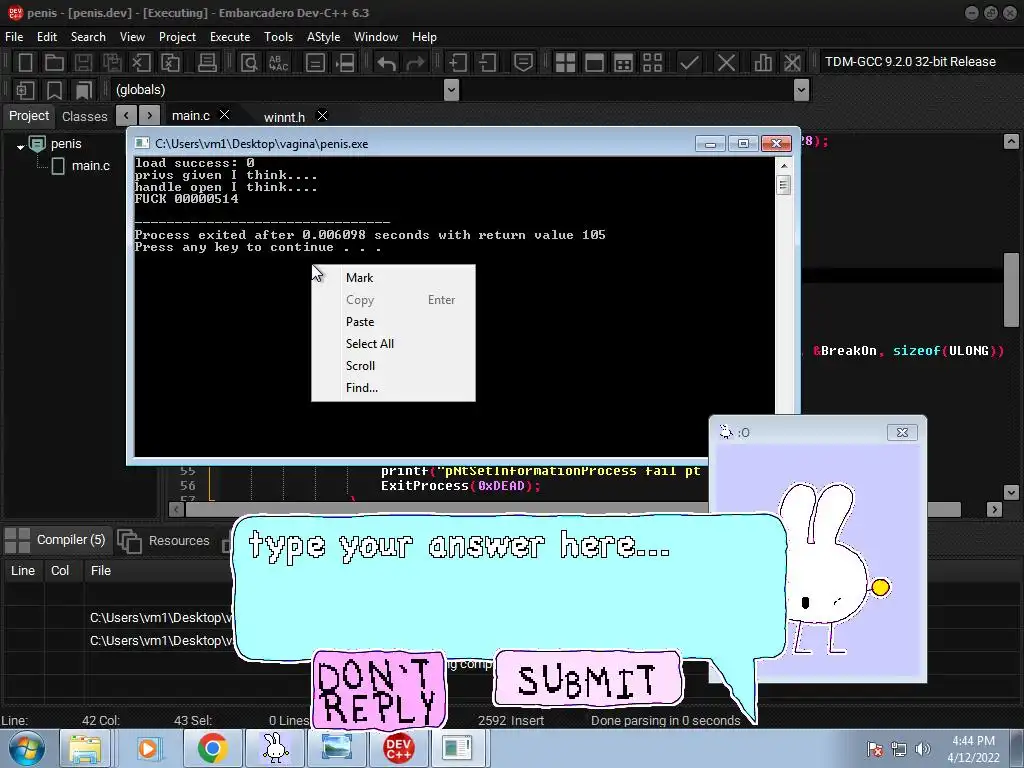
Task: Open the (globals) class dropdown
Action: click(451, 89)
